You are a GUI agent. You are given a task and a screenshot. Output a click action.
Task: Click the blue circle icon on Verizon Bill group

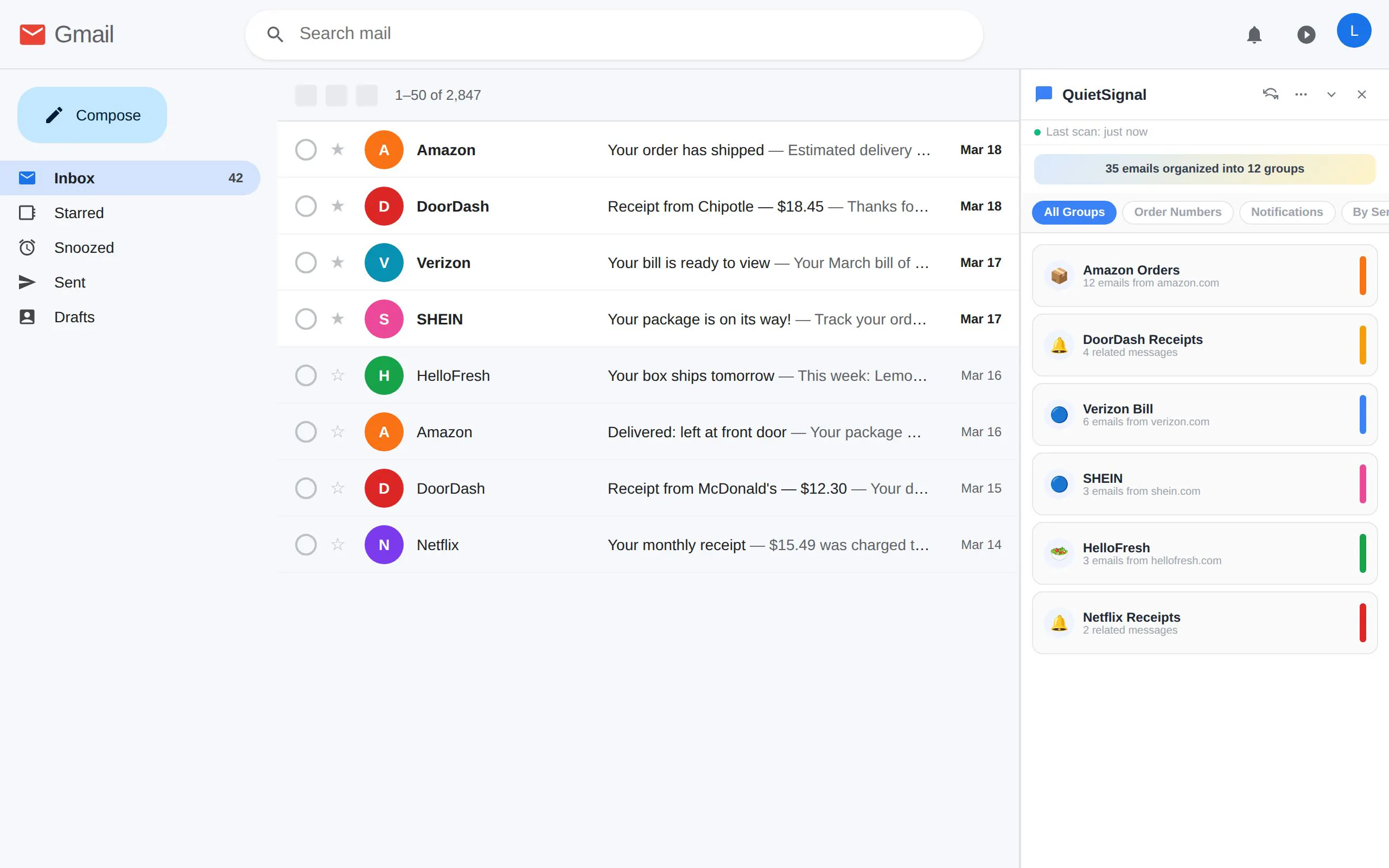1059,415
